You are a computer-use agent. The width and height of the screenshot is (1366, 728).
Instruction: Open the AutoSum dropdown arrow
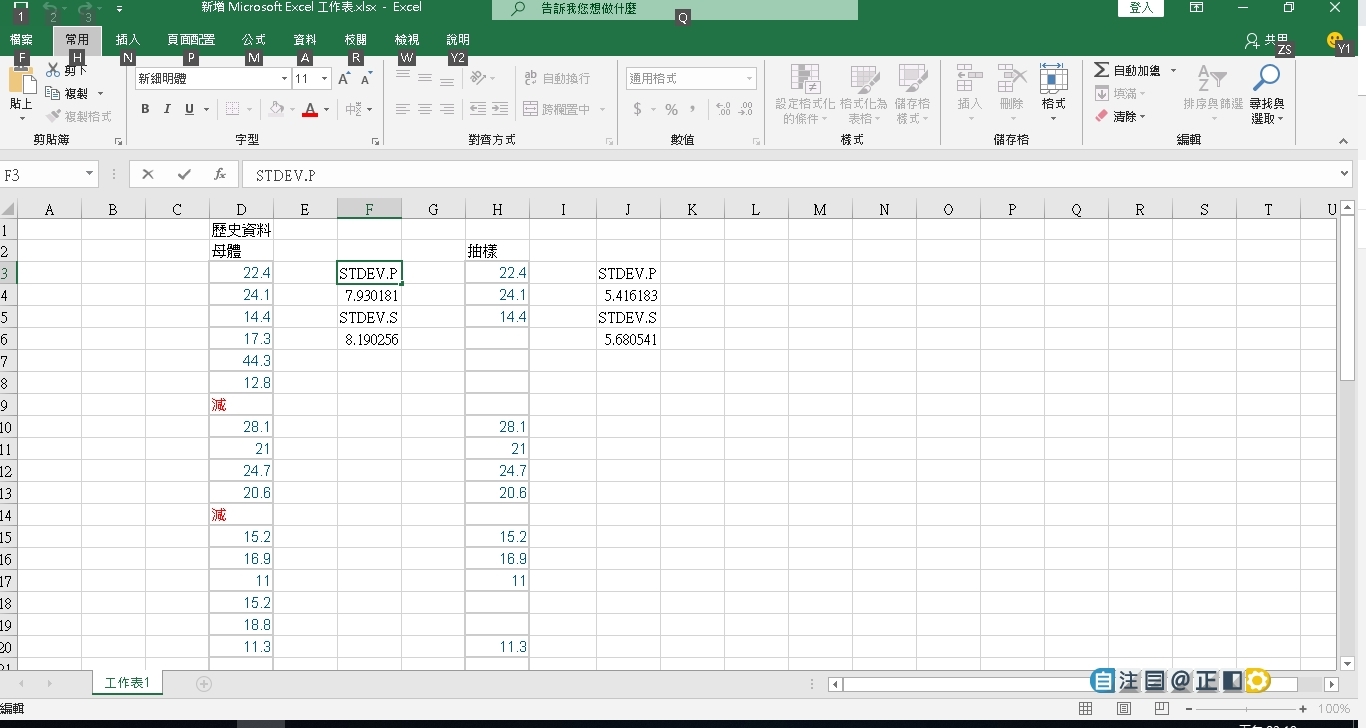point(1173,71)
